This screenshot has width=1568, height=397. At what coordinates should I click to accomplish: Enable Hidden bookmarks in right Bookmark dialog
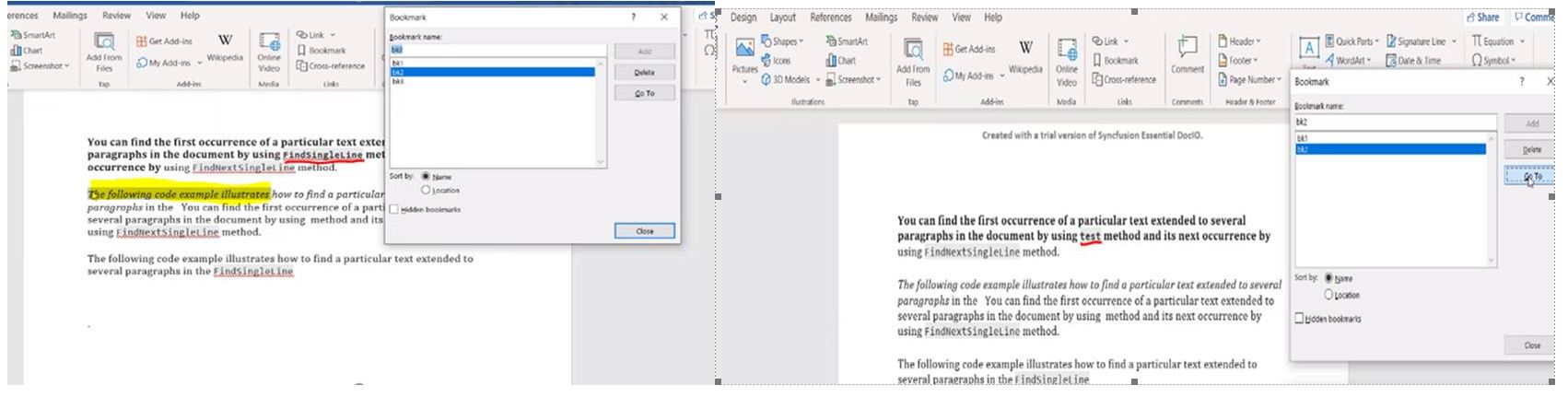coord(1299,319)
